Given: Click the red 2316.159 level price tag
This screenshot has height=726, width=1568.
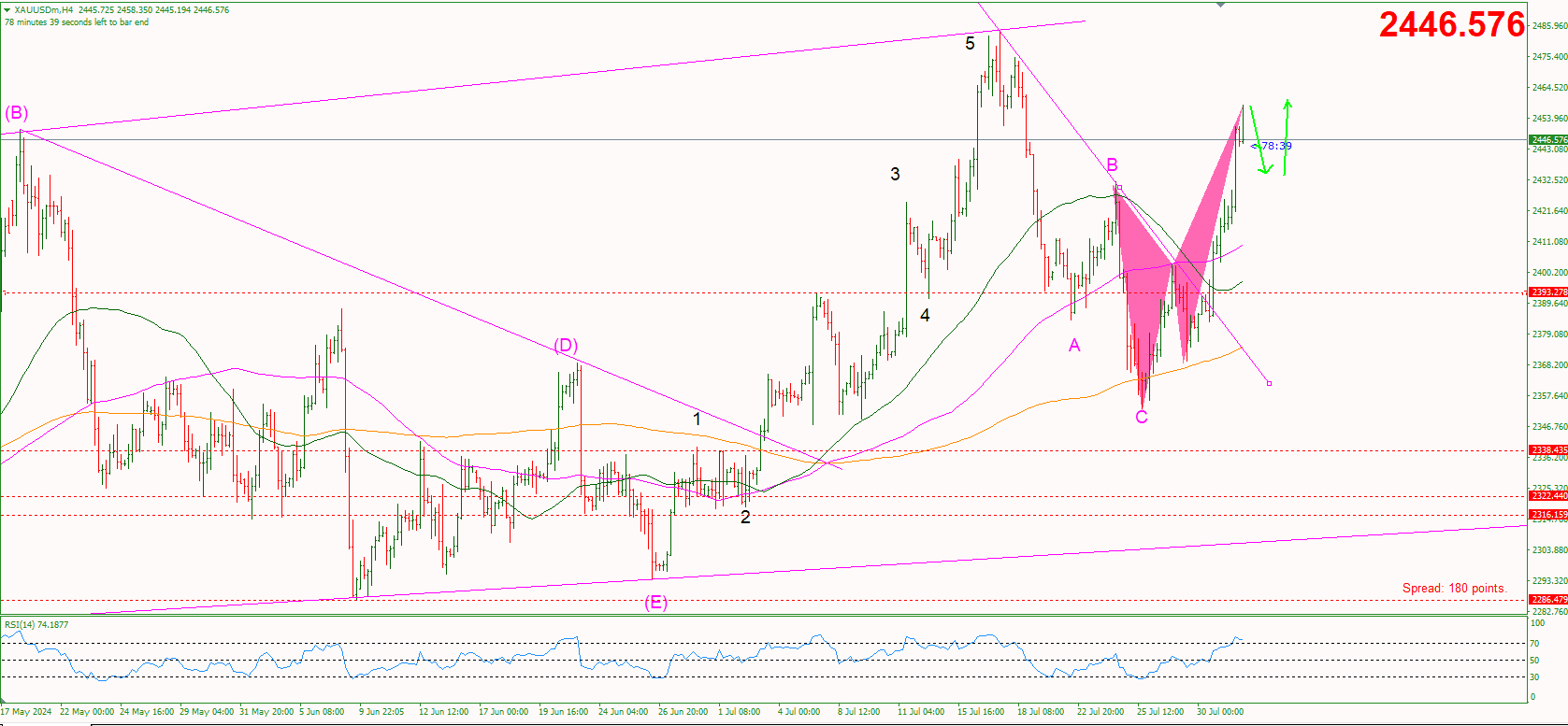Looking at the screenshot, I should click(x=1548, y=515).
